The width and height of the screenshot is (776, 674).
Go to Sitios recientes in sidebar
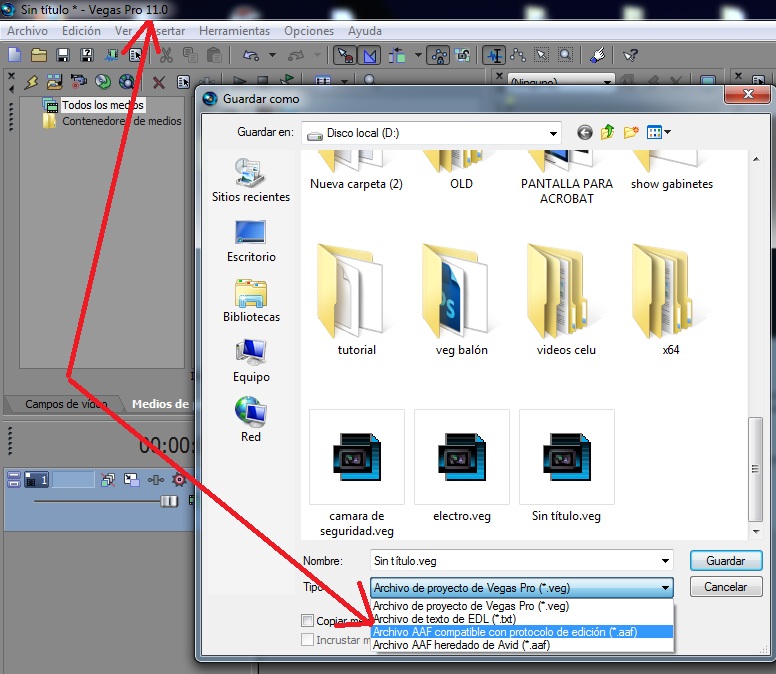coord(251,180)
